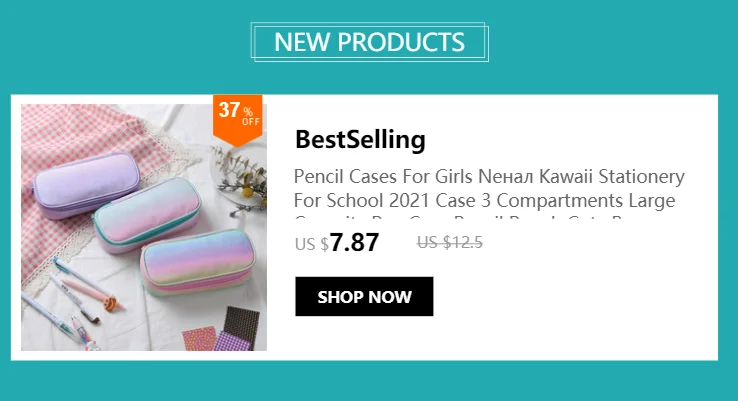Screen dimensions: 738x401
Task: Click the 37% OFF orange discount badge
Action: pyautogui.click(x=238, y=120)
